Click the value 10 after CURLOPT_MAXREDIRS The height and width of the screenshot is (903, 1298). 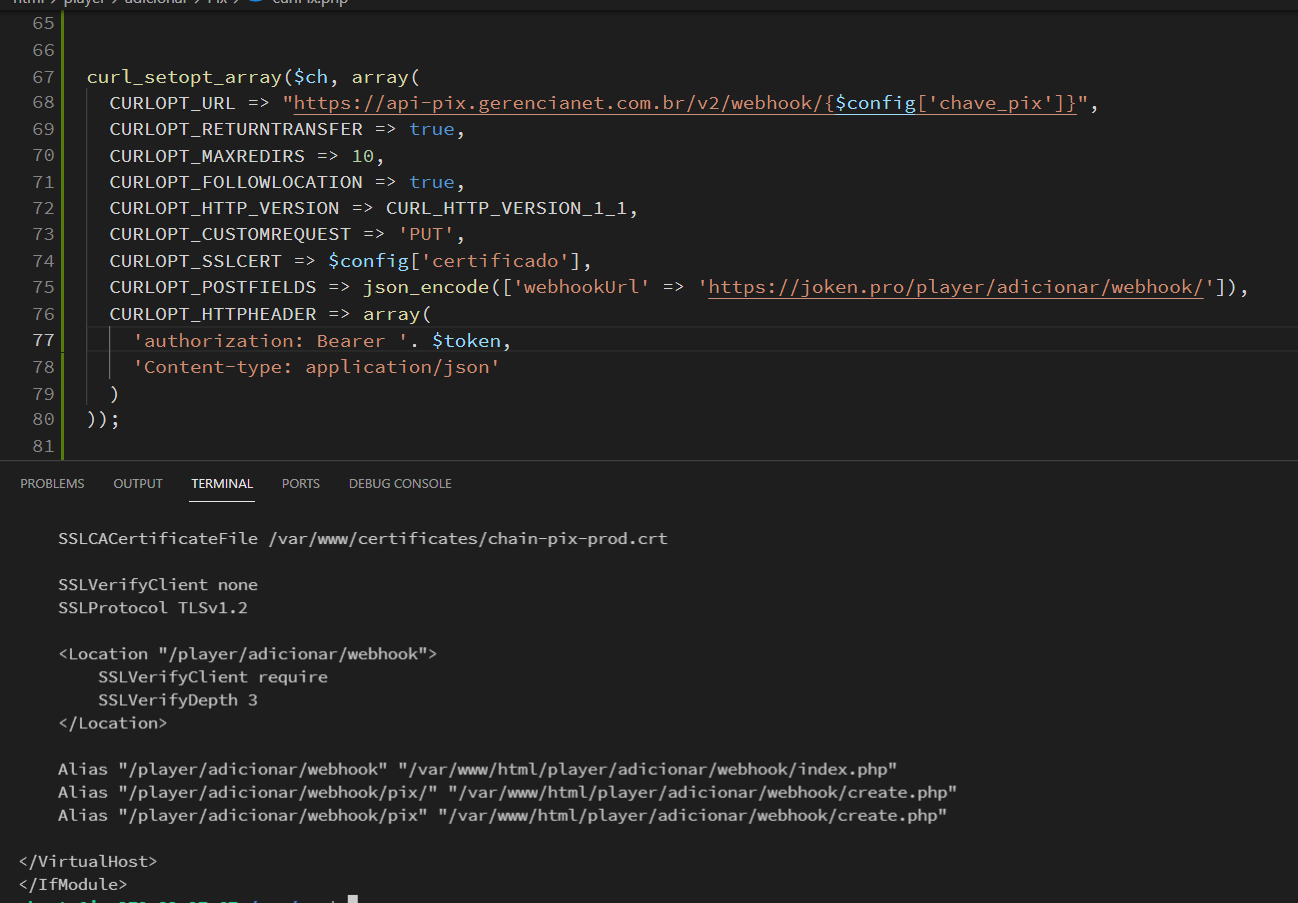[363, 156]
